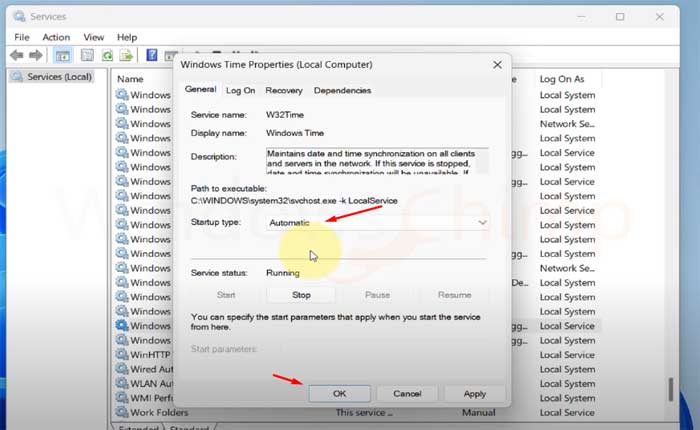Select the Work Folders service row
The width and height of the screenshot is (700, 430).
(355, 412)
